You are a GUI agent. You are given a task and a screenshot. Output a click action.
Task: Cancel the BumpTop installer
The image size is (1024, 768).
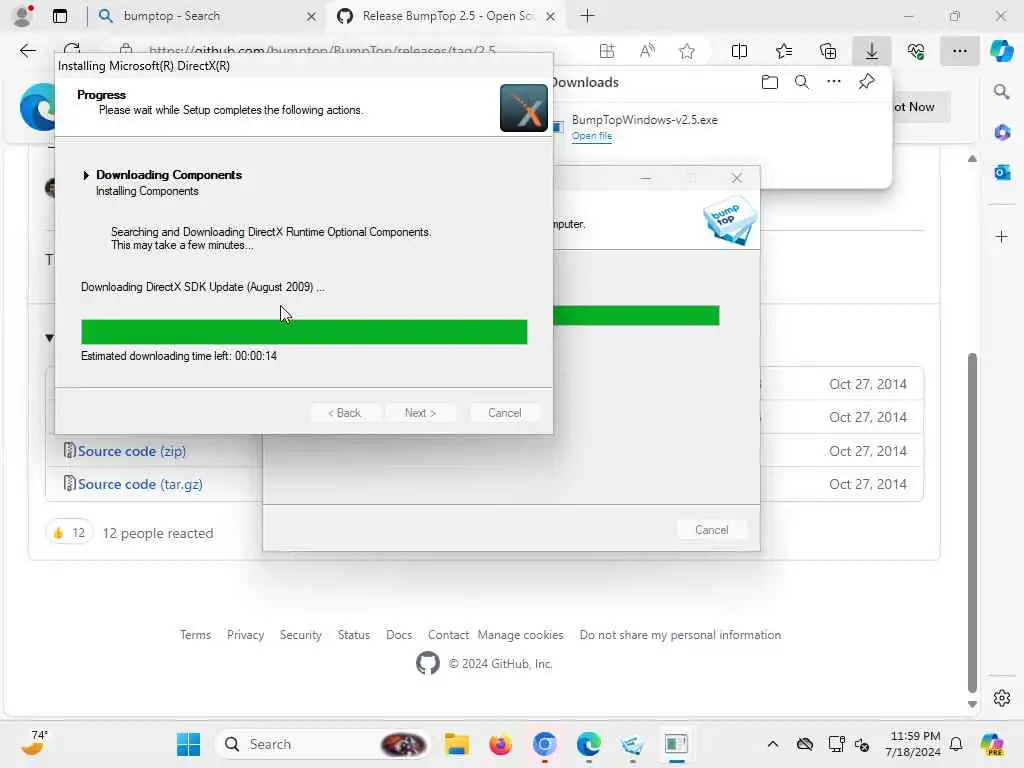point(712,530)
